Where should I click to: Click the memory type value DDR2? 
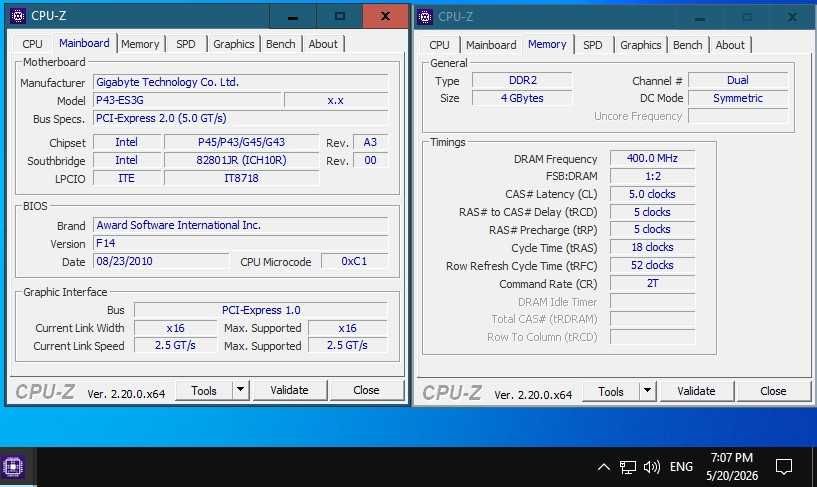pos(522,80)
